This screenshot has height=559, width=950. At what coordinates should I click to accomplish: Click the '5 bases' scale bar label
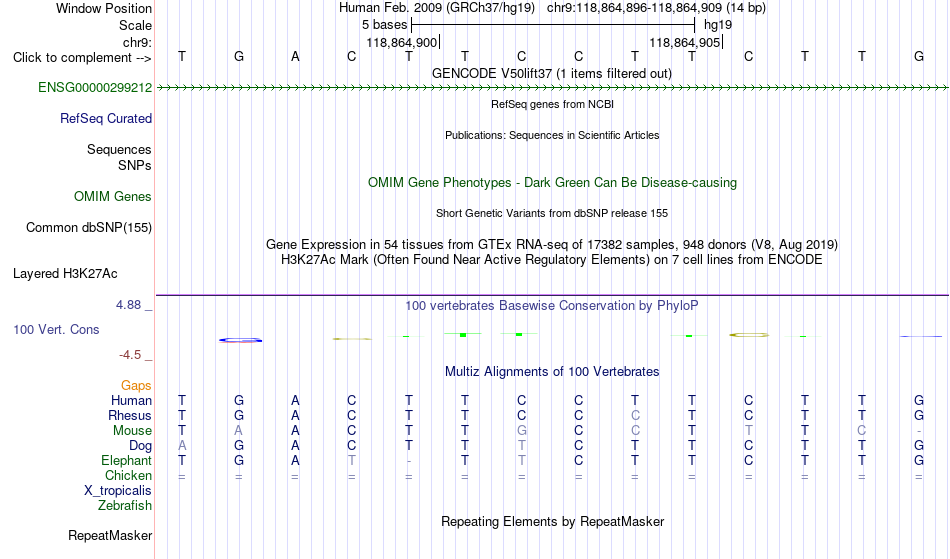(x=385, y=25)
